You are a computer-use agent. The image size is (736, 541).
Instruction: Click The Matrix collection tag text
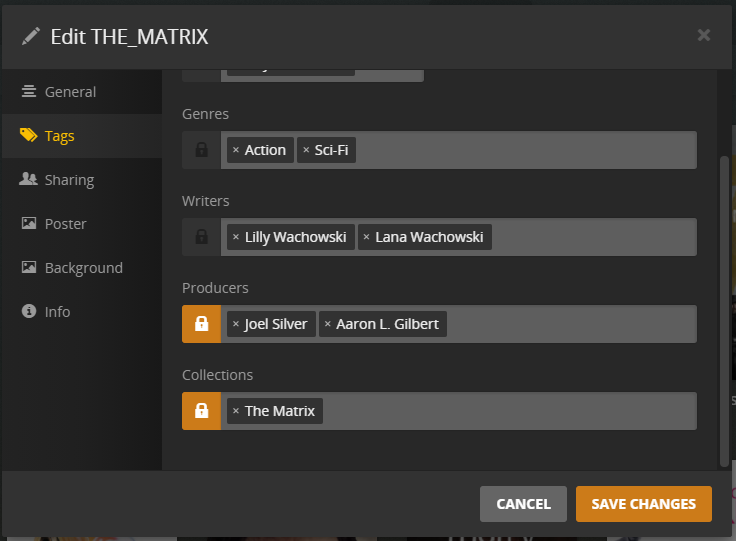tap(280, 411)
